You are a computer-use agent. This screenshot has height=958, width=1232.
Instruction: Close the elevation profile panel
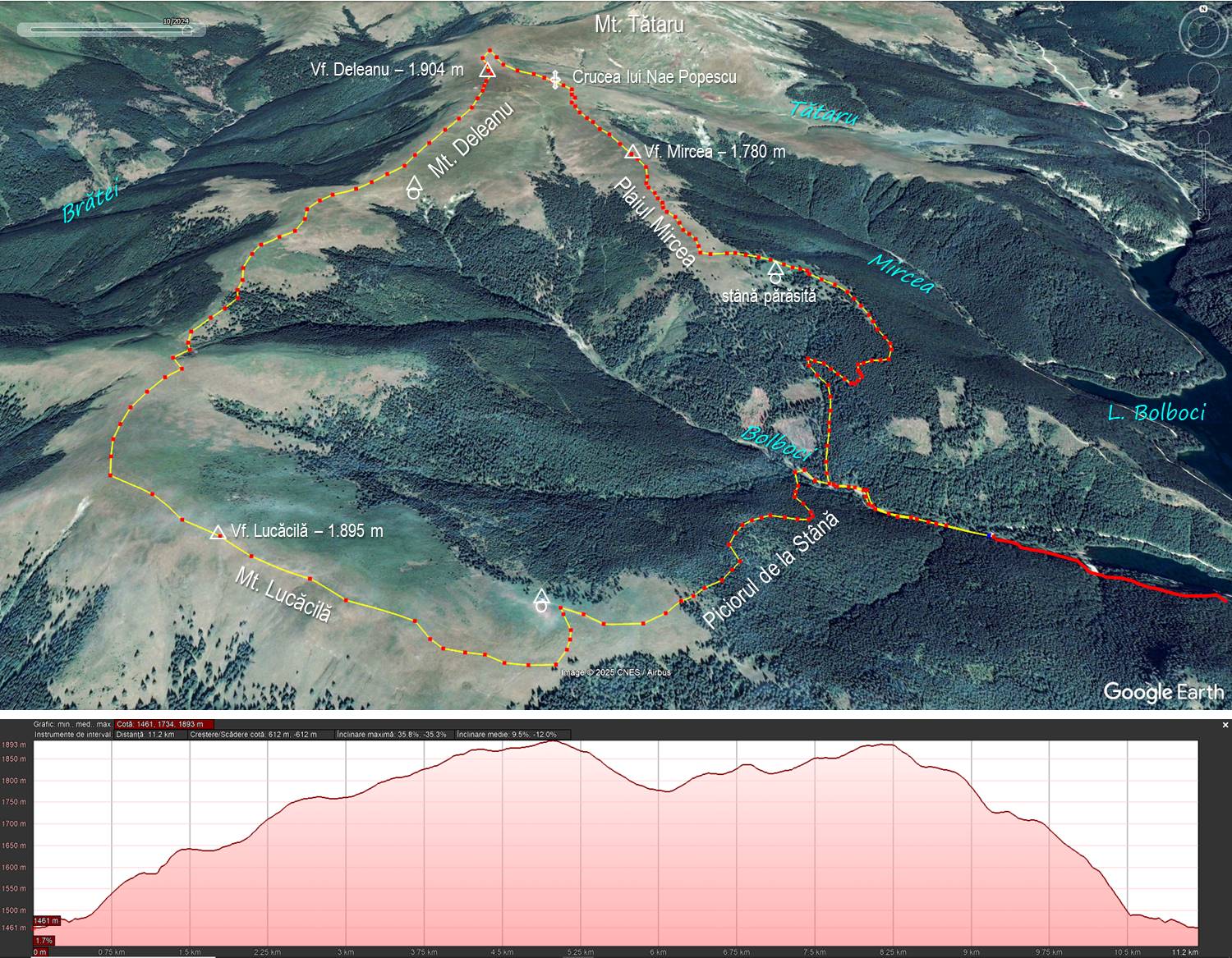pos(1225,725)
